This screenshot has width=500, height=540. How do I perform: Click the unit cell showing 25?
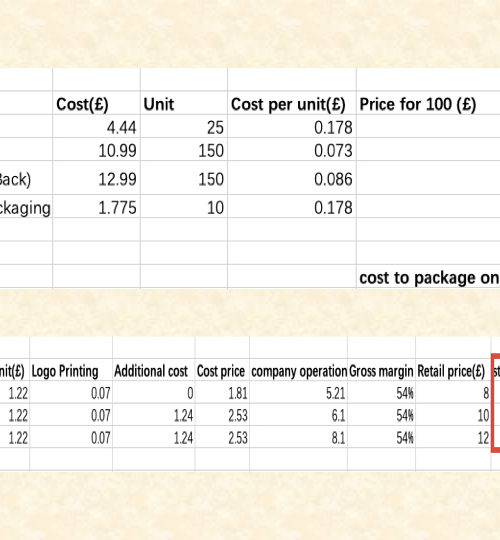click(x=184, y=127)
